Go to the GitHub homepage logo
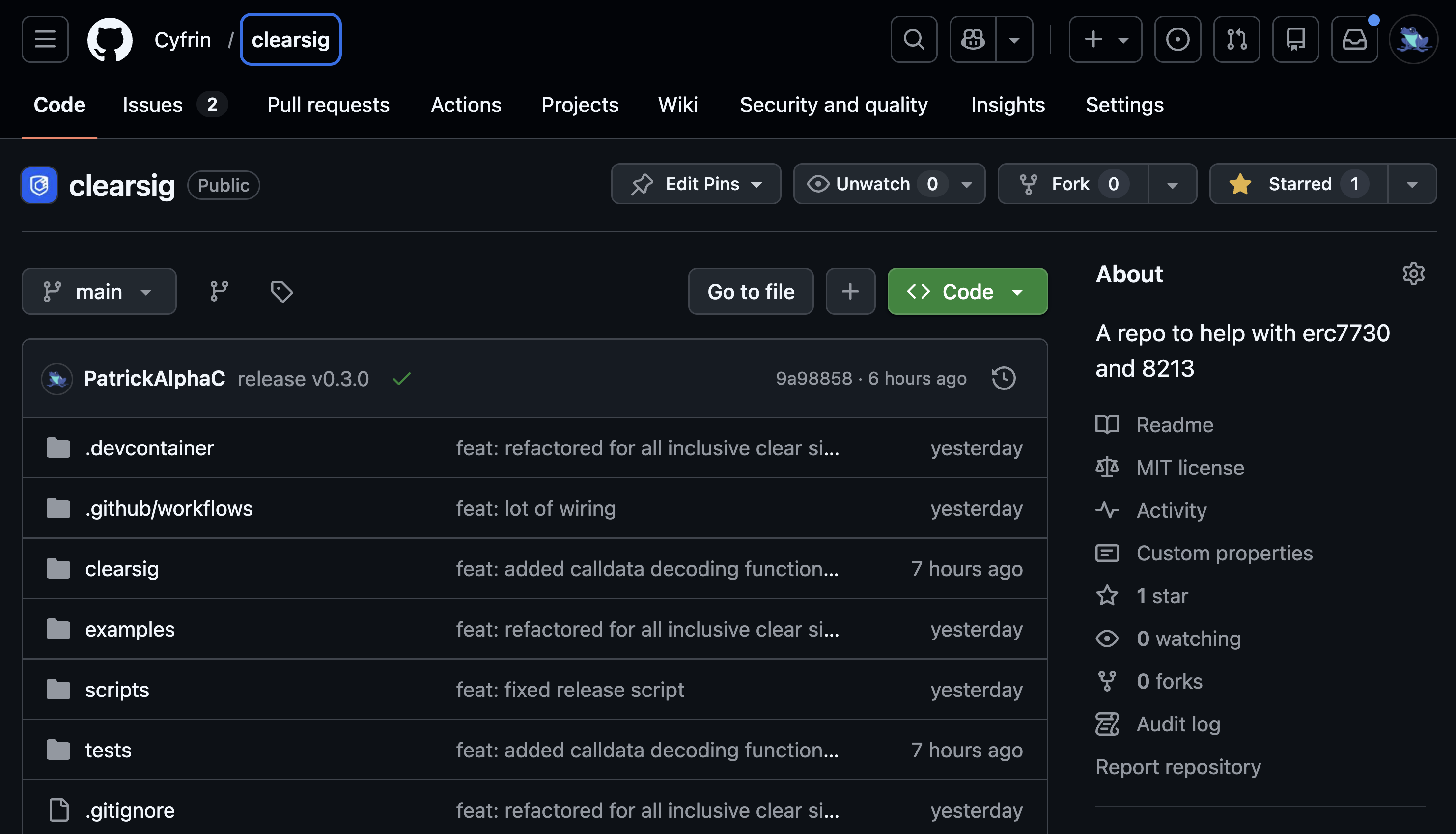Screen dimensions: 1456x834 coord(110,39)
